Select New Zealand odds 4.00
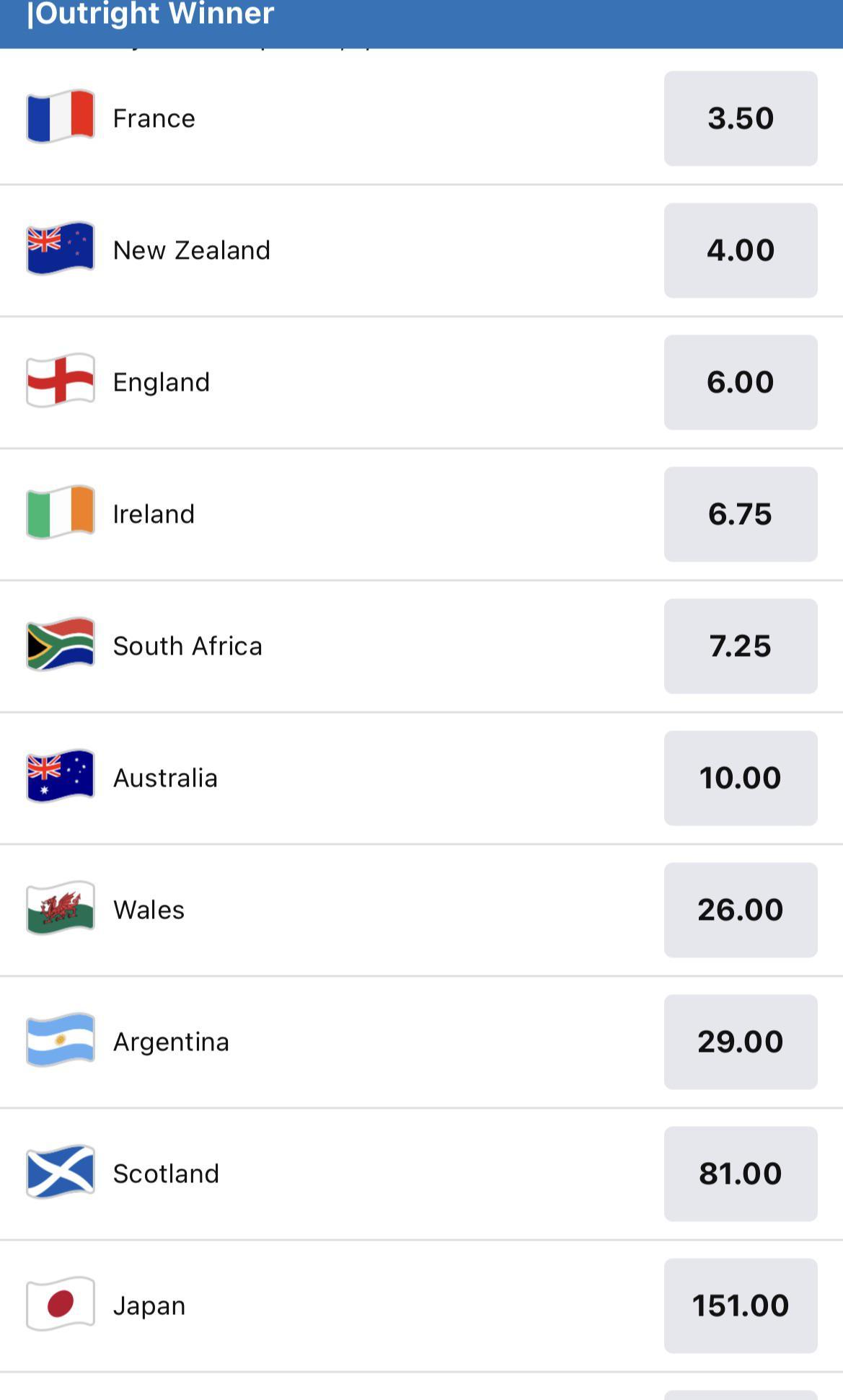 tap(741, 250)
